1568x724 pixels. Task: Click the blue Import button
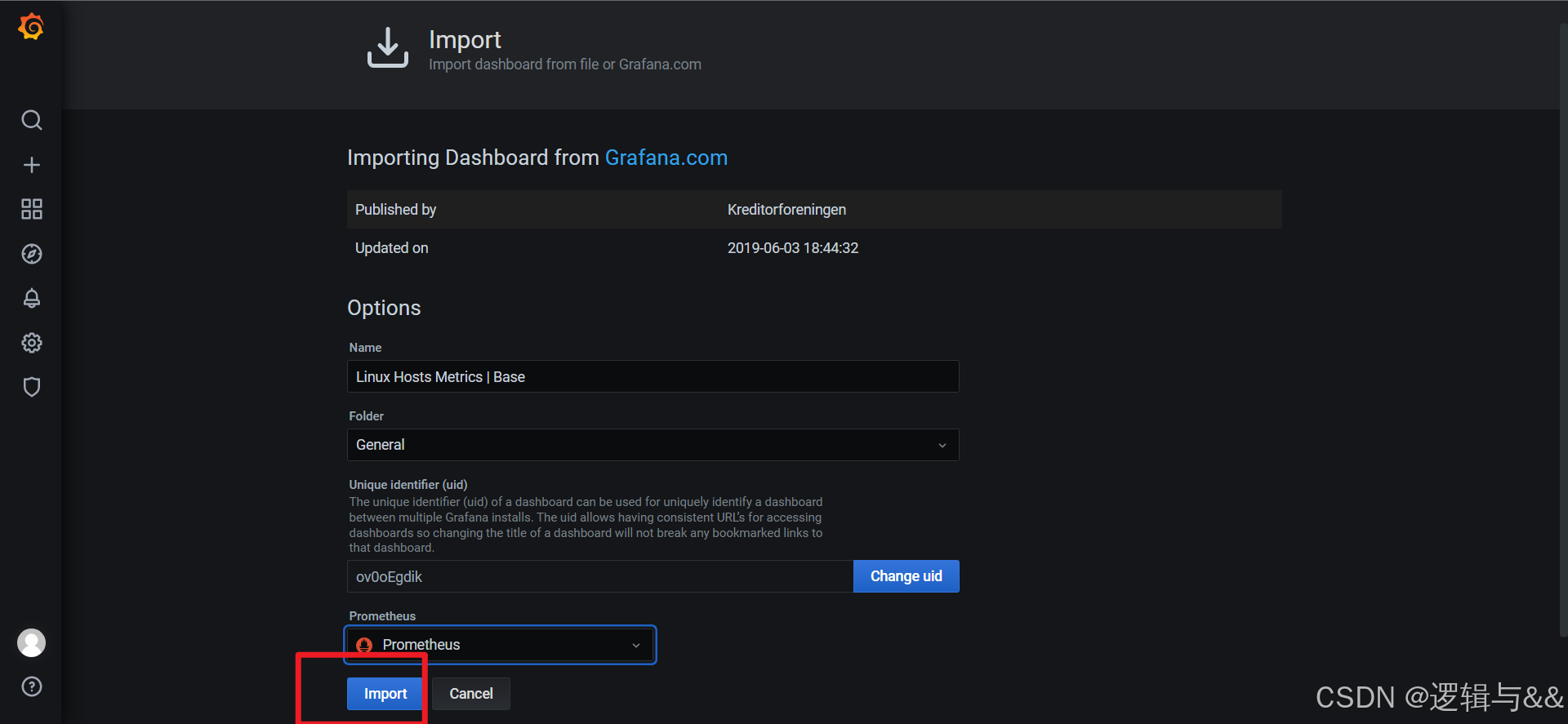pos(385,694)
